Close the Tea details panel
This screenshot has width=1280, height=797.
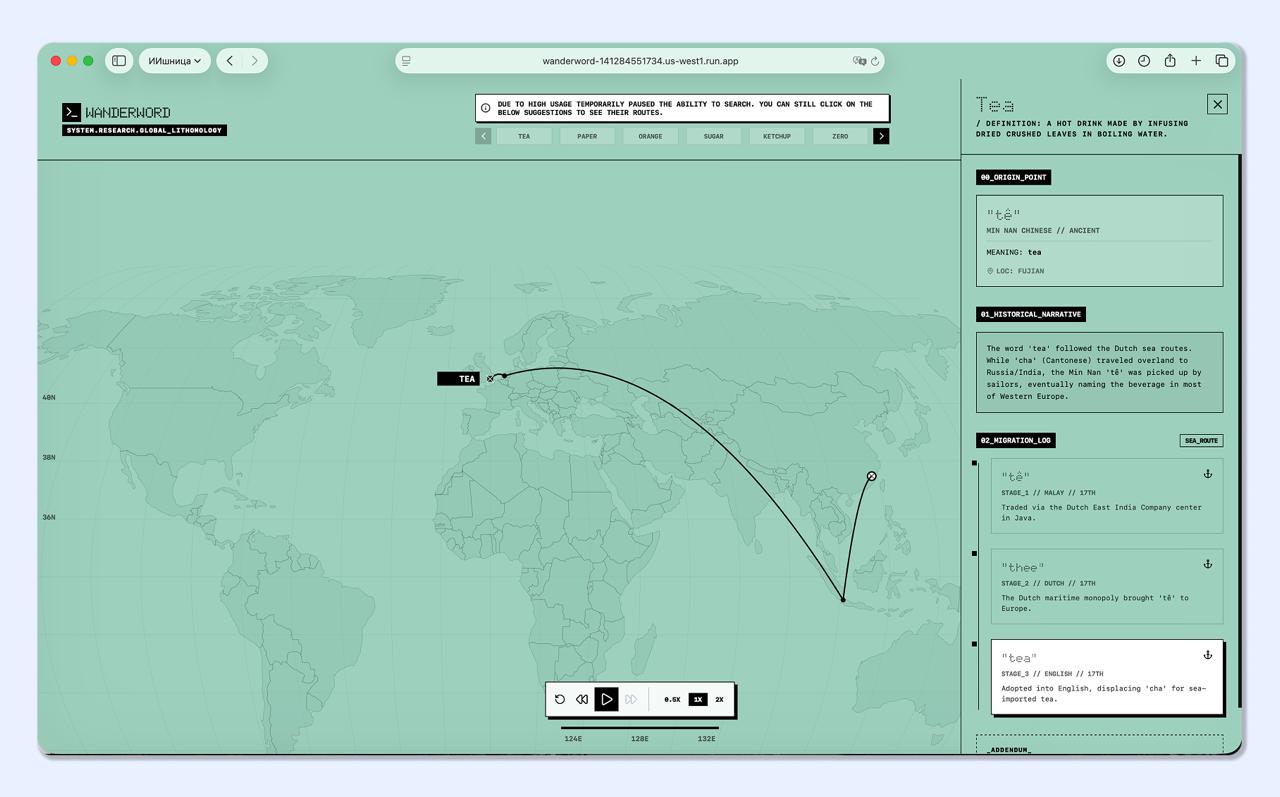click(x=1217, y=104)
